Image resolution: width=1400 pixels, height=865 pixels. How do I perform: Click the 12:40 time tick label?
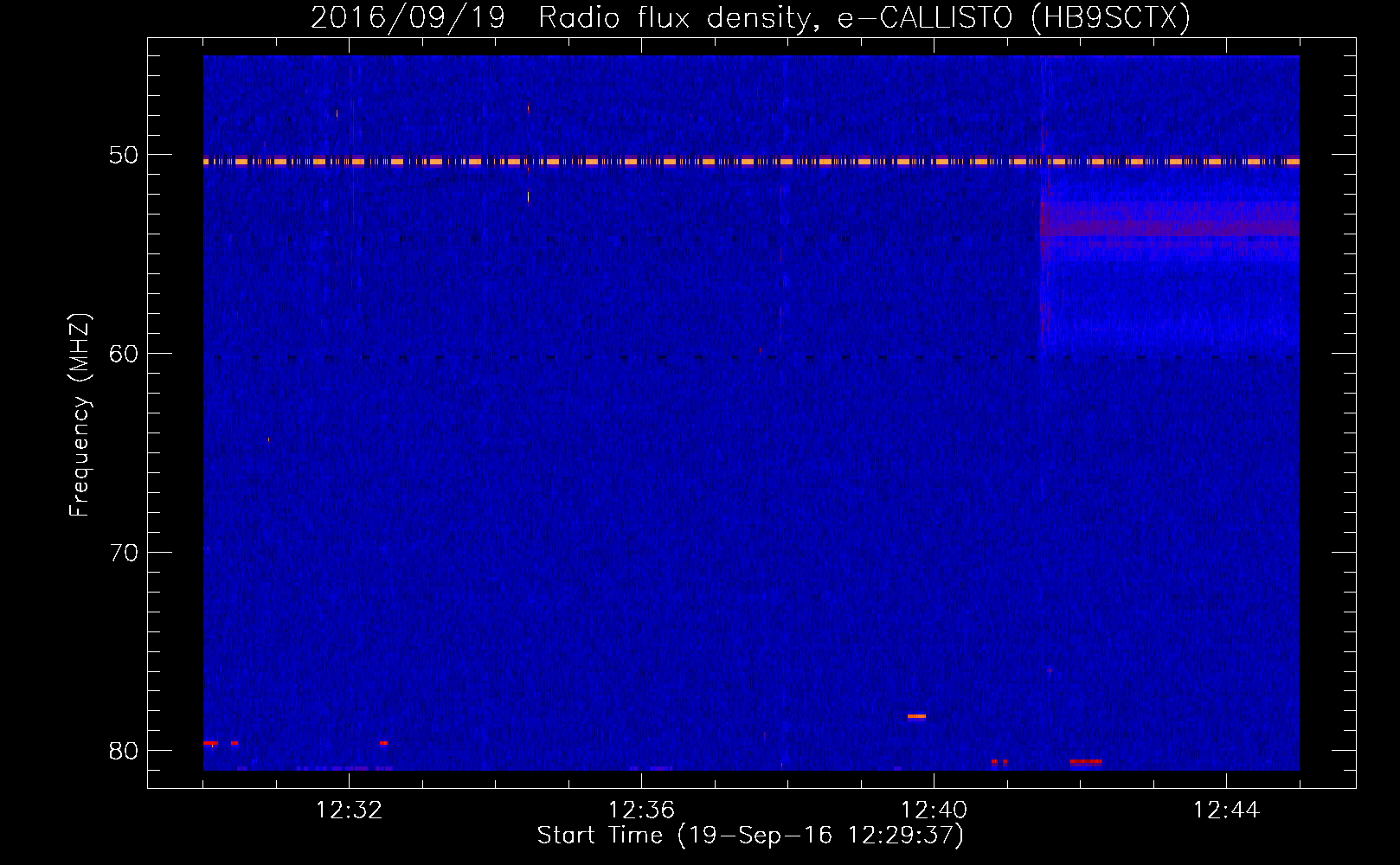click(934, 810)
